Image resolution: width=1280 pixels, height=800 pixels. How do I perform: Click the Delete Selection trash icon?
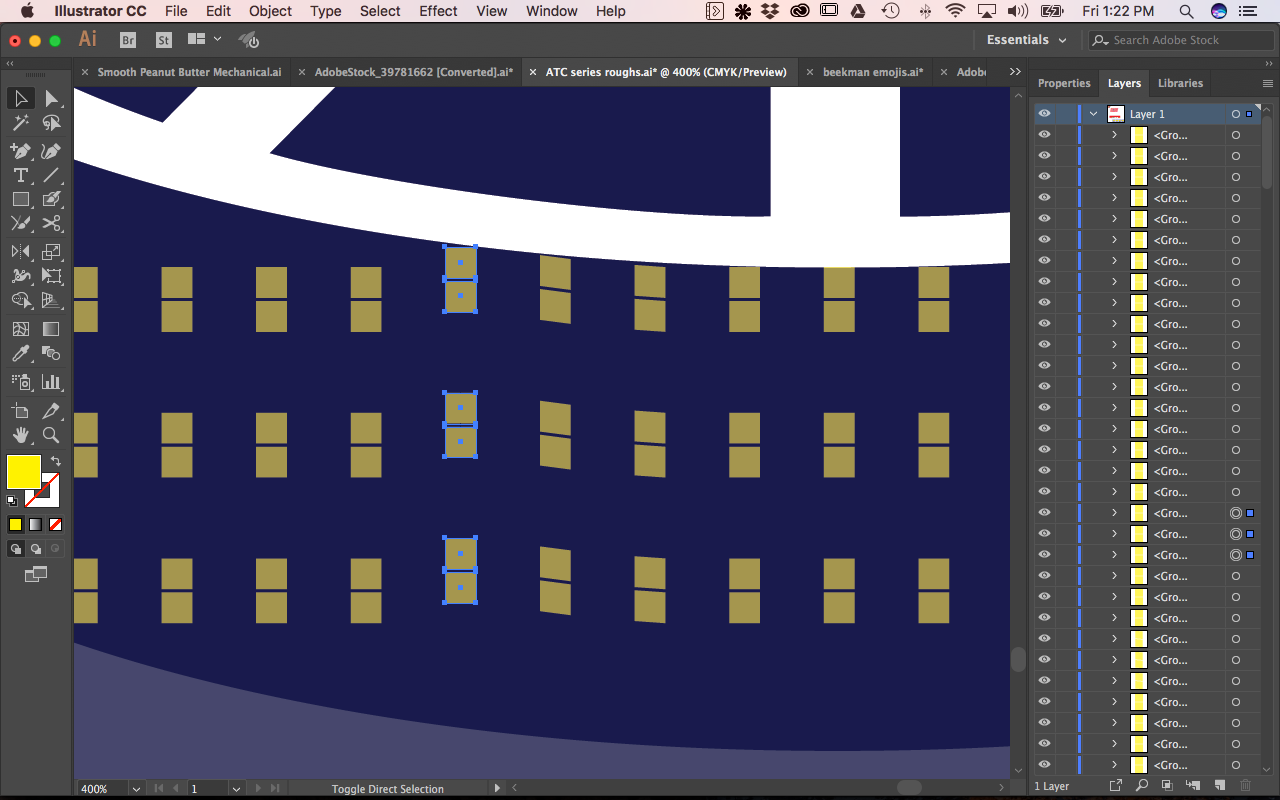pyautogui.click(x=1245, y=786)
